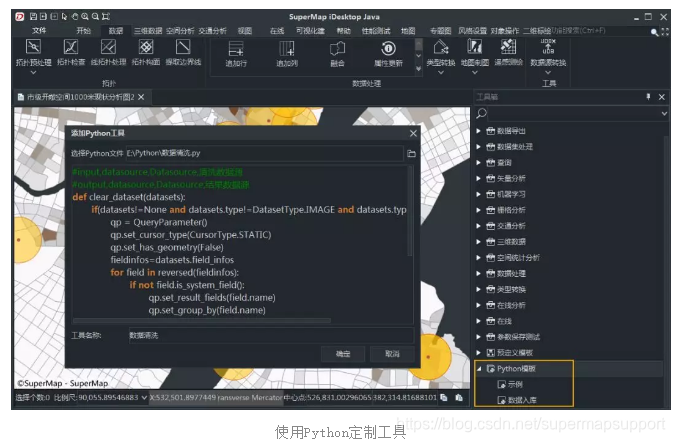Open the 文件 menu

(39, 31)
